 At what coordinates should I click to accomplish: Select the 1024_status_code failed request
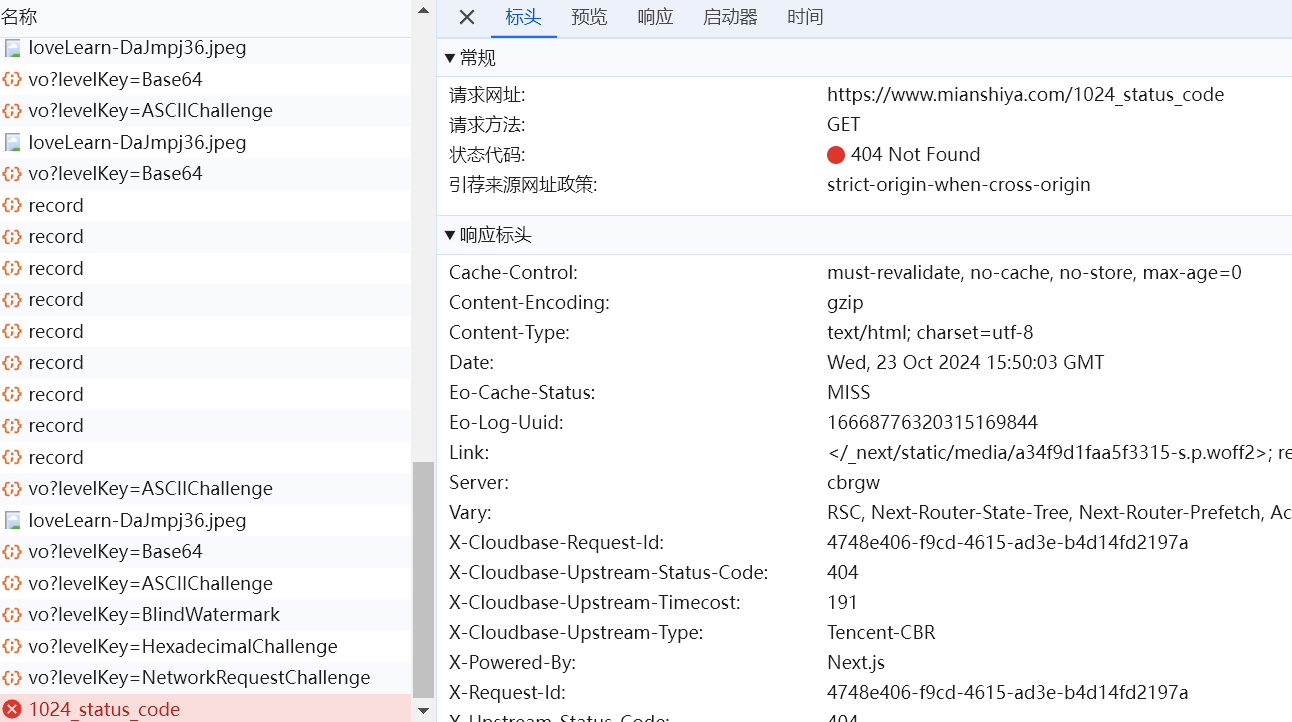[x=104, y=709]
